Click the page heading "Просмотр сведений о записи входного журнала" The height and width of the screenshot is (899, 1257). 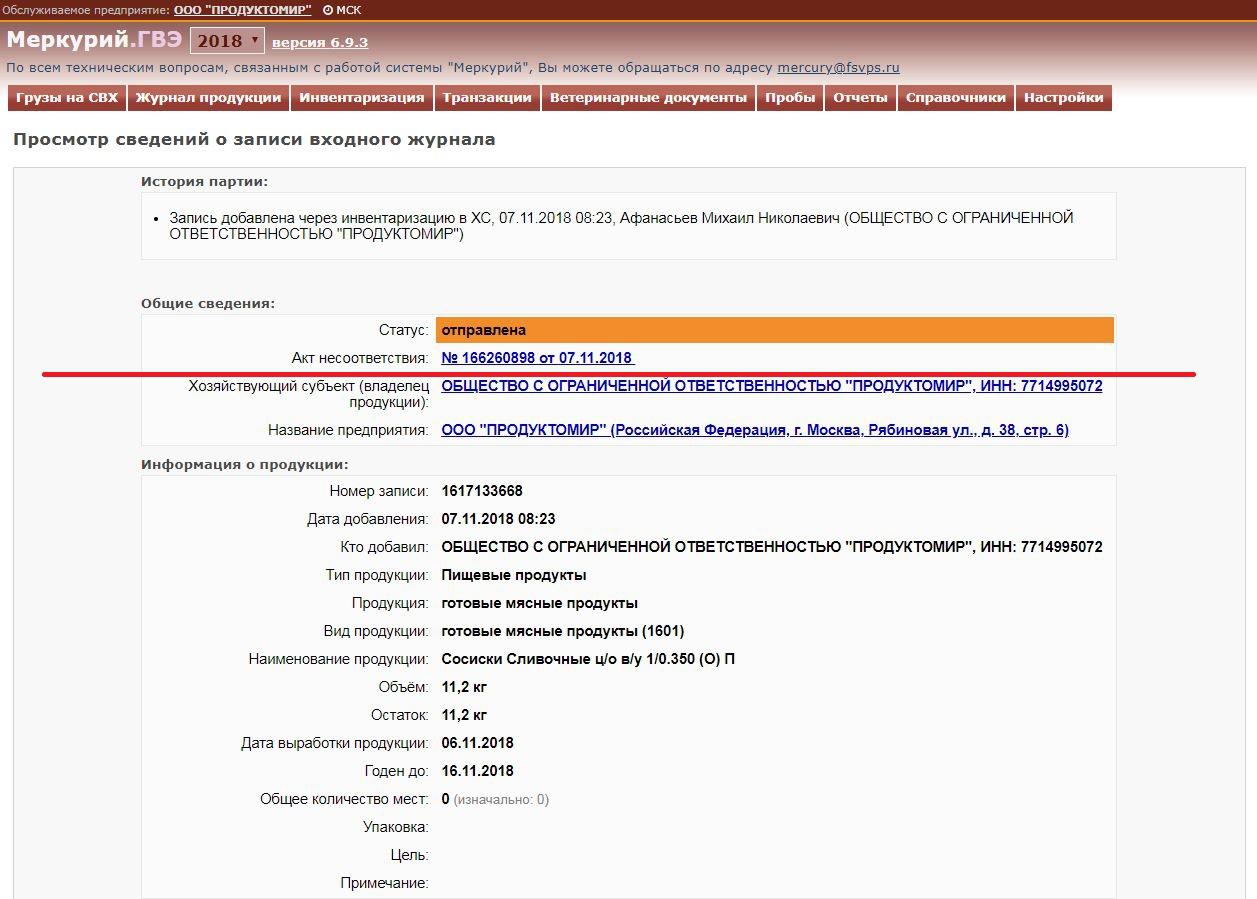[x=254, y=140]
